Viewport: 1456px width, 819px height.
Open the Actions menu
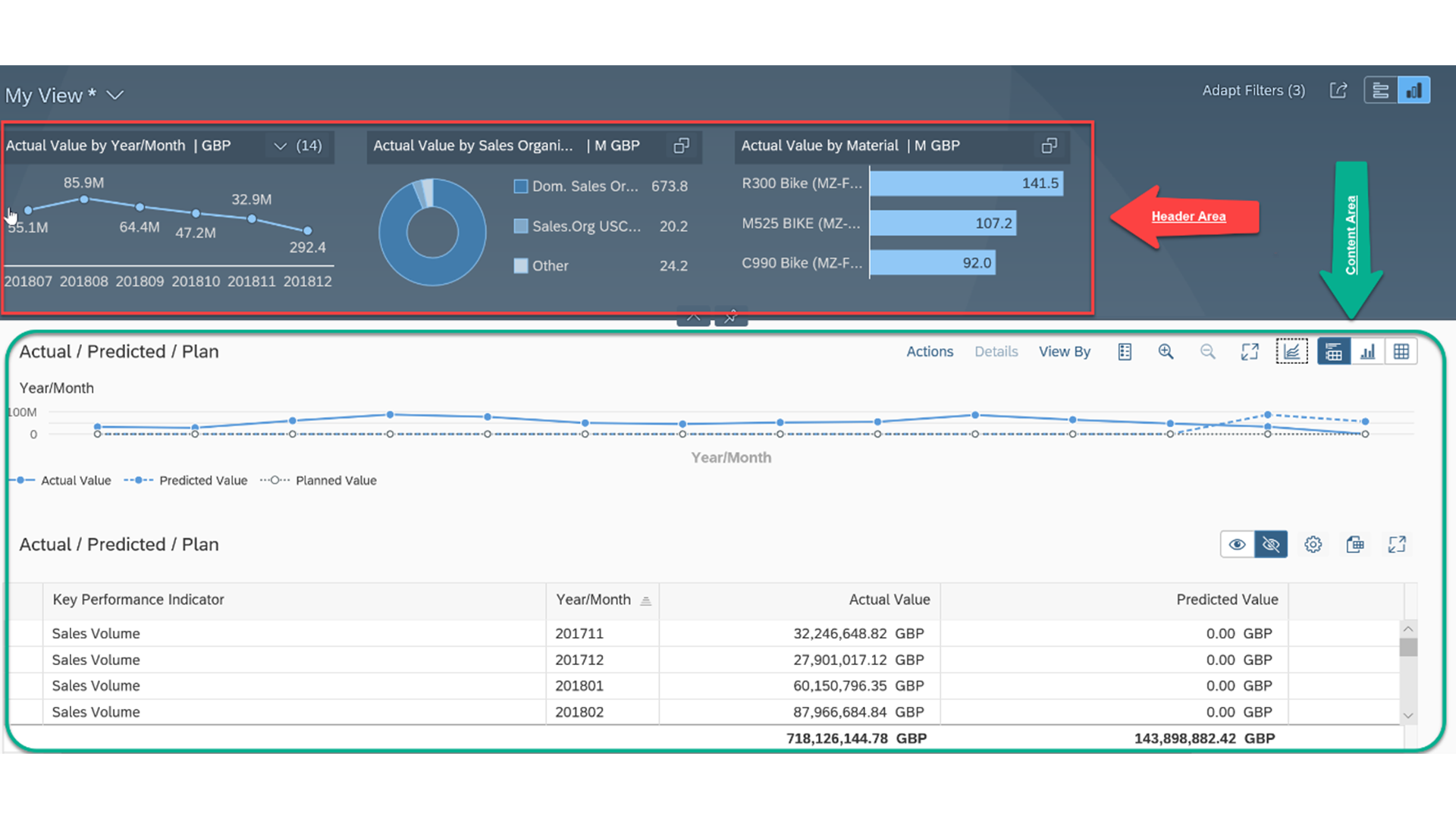coord(930,352)
